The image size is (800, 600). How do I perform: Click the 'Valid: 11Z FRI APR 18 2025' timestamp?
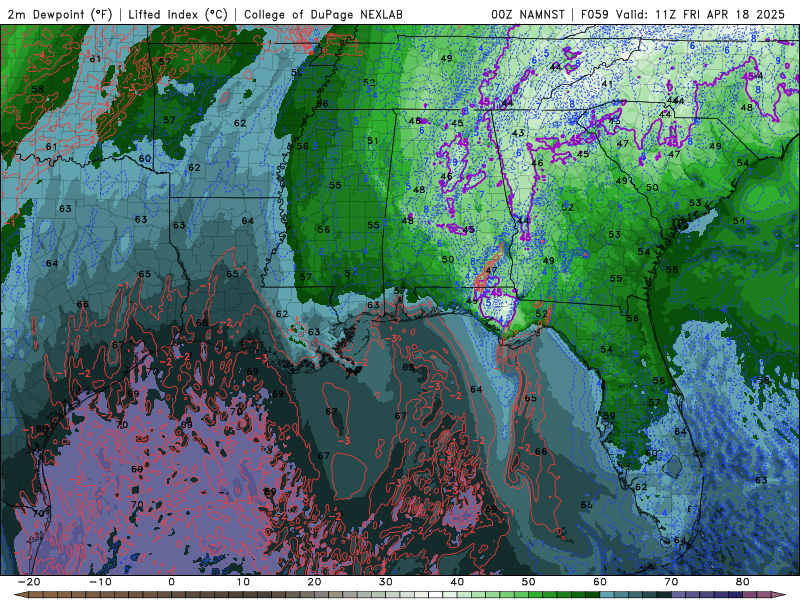pos(700,14)
